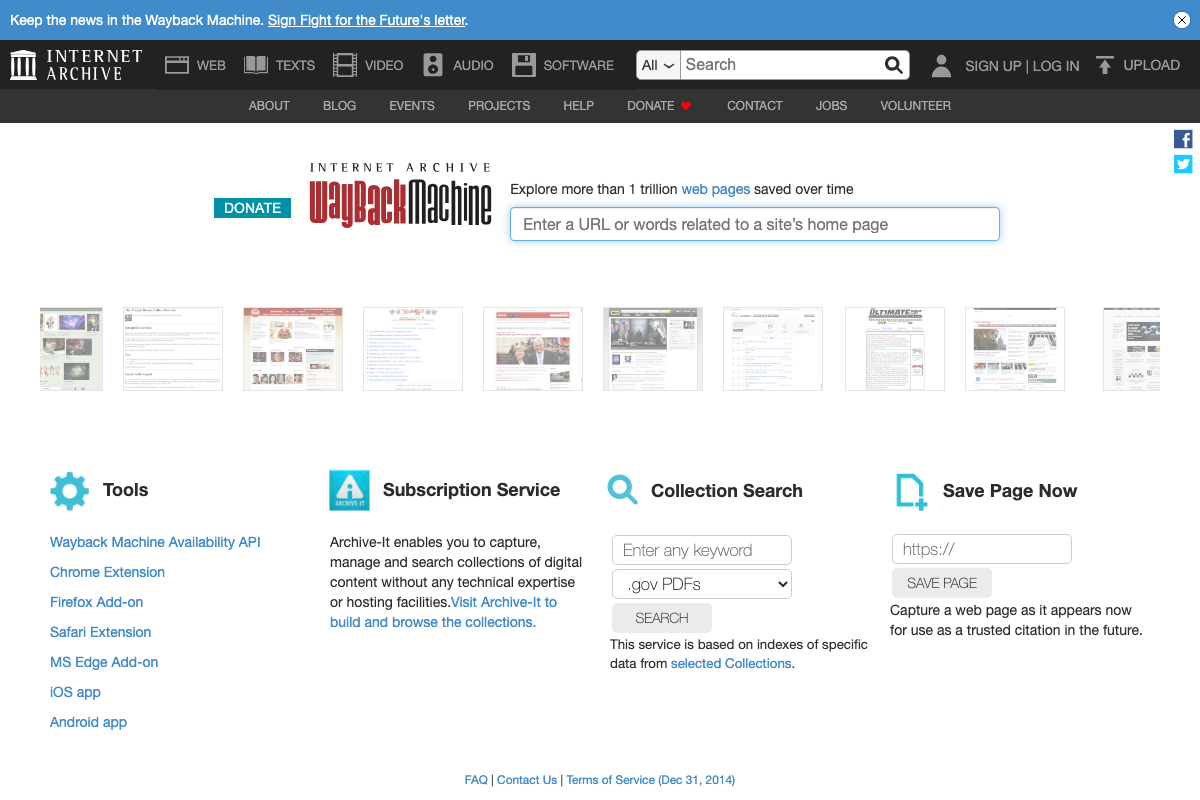Open the web pages link
The image size is (1200, 800).
click(716, 189)
